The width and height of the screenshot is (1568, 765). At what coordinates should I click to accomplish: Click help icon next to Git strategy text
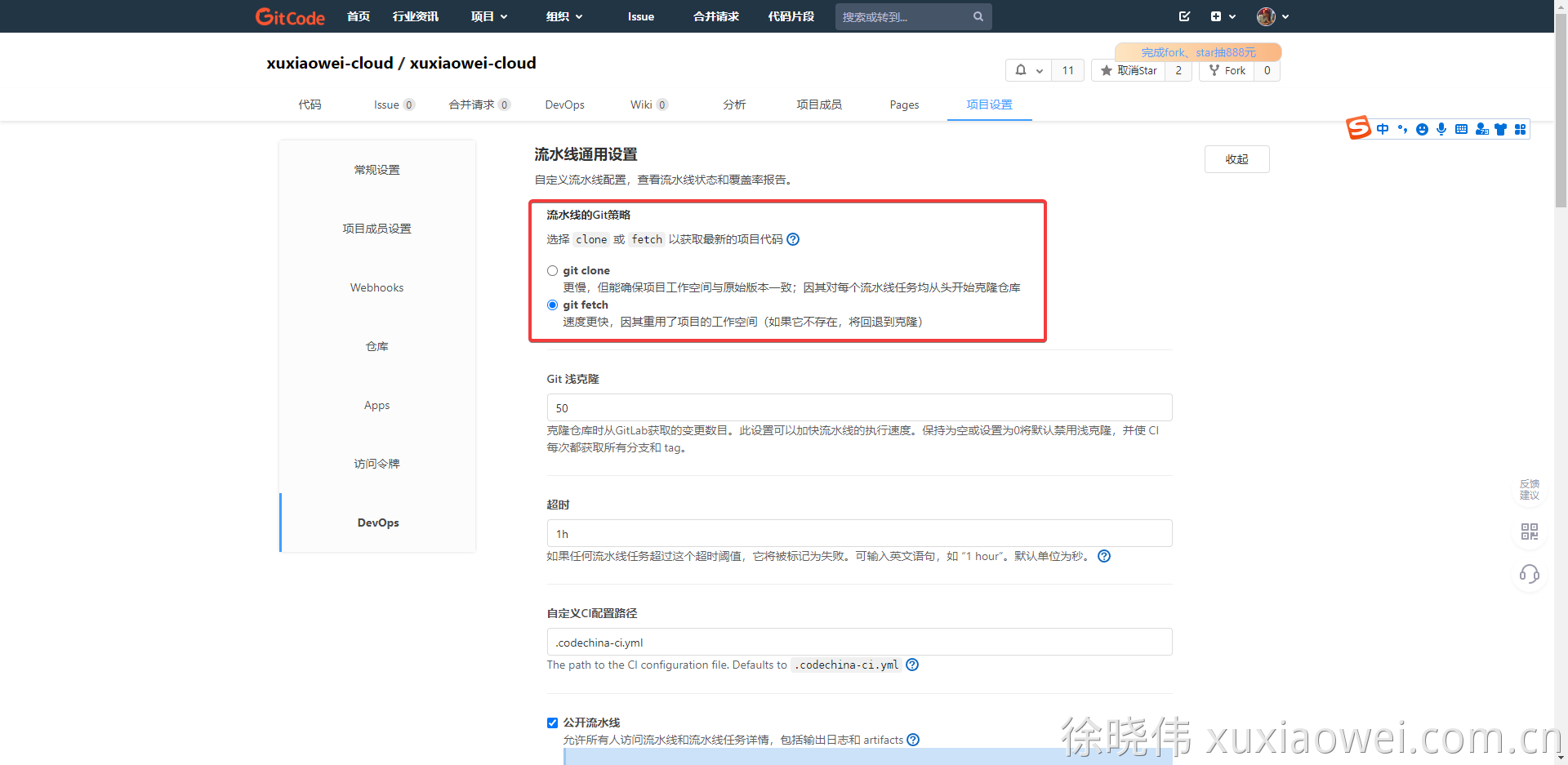coord(793,239)
